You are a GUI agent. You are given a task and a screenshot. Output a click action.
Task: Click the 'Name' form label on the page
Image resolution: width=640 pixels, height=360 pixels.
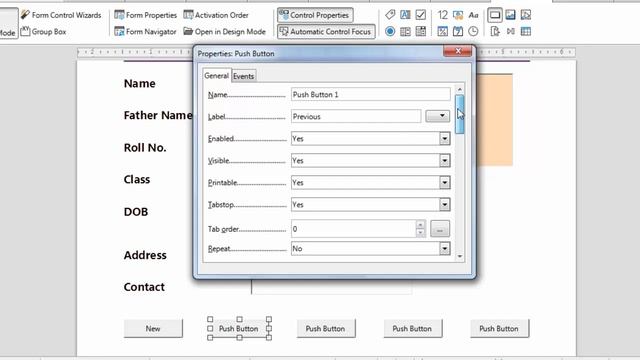click(140, 84)
